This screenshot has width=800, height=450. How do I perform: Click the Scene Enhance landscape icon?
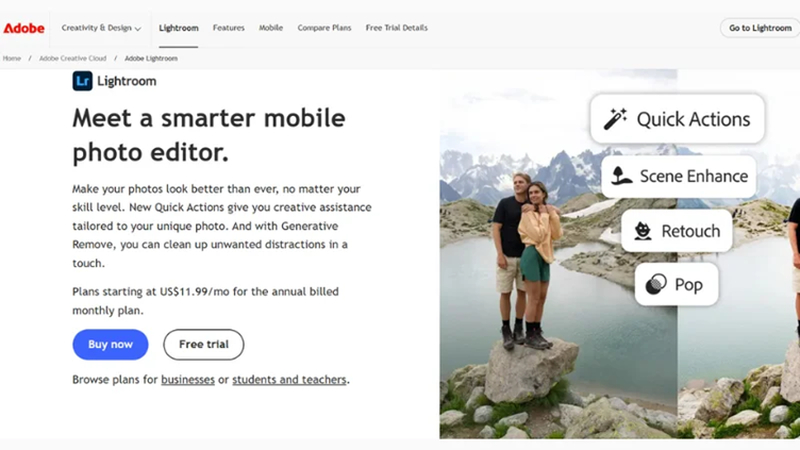click(621, 176)
